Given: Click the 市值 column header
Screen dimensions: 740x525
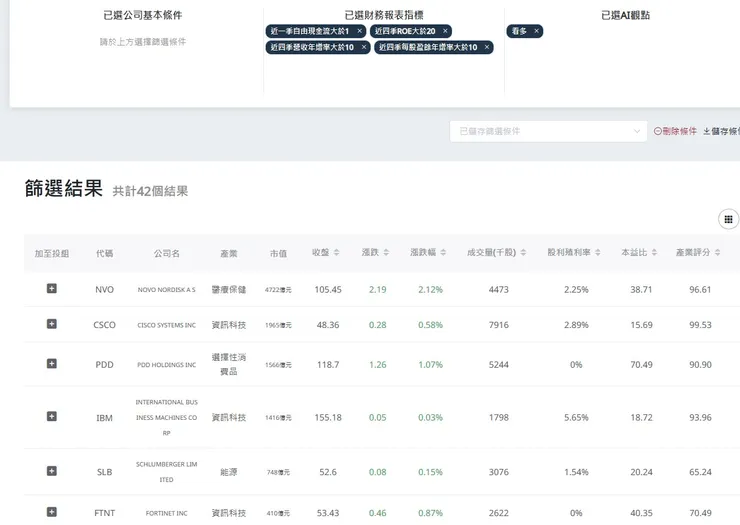Looking at the screenshot, I should 278,254.
